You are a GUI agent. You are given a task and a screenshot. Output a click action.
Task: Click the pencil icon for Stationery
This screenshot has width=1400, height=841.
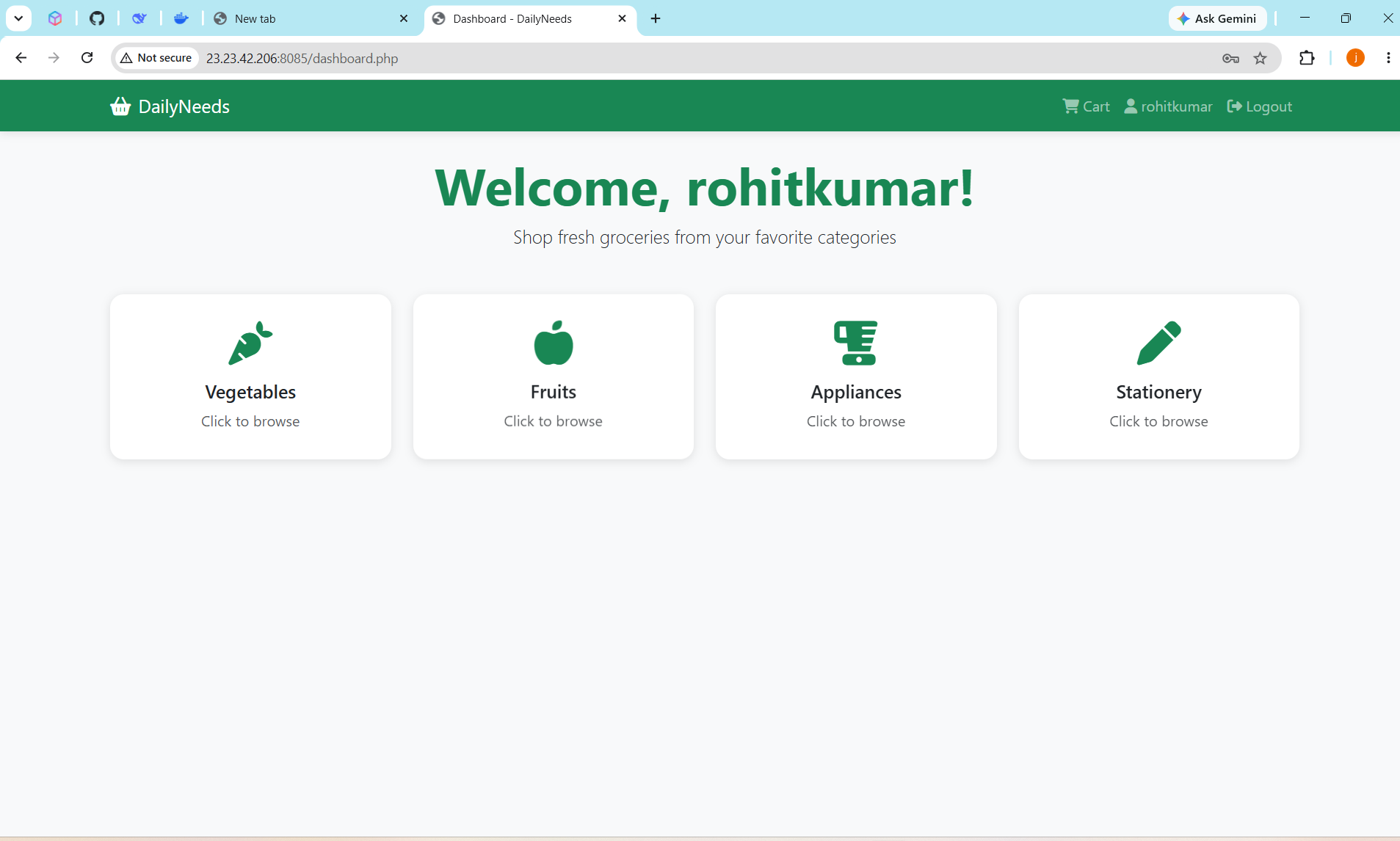click(x=1159, y=343)
